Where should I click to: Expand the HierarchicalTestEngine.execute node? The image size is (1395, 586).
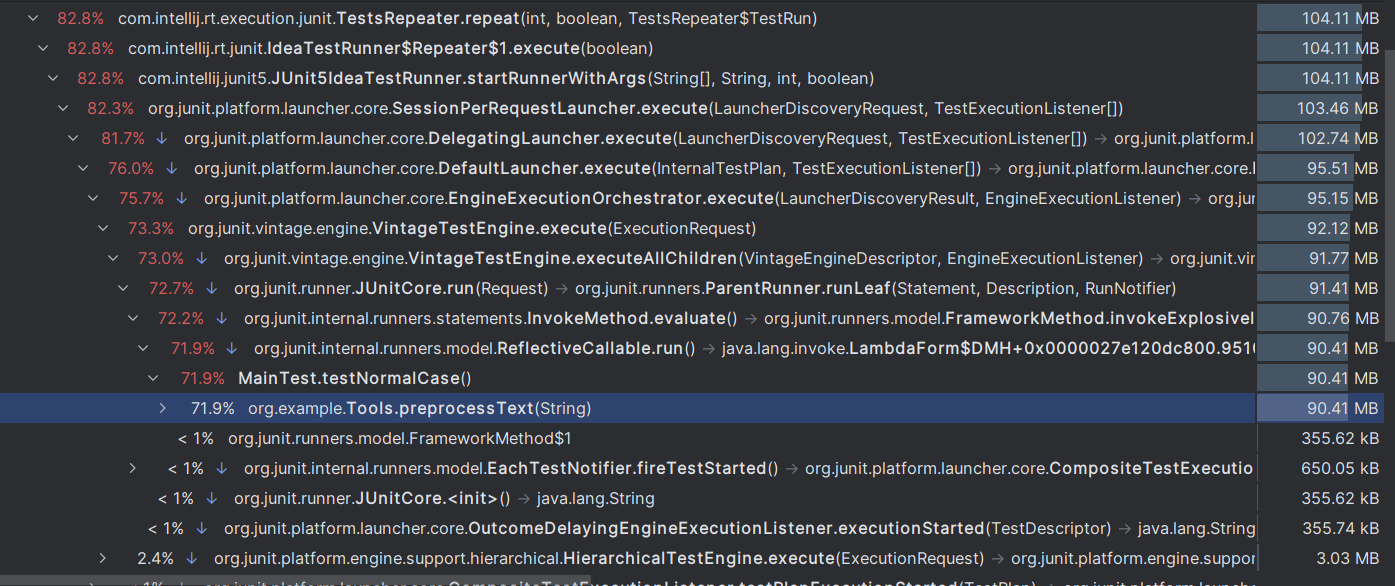(x=103, y=558)
